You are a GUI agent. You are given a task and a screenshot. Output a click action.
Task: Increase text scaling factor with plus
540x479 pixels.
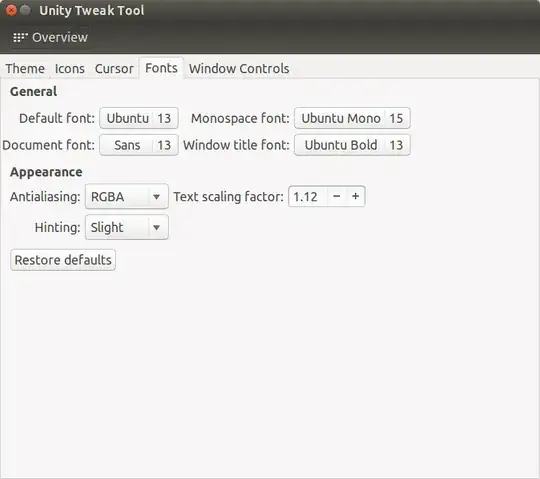click(355, 197)
